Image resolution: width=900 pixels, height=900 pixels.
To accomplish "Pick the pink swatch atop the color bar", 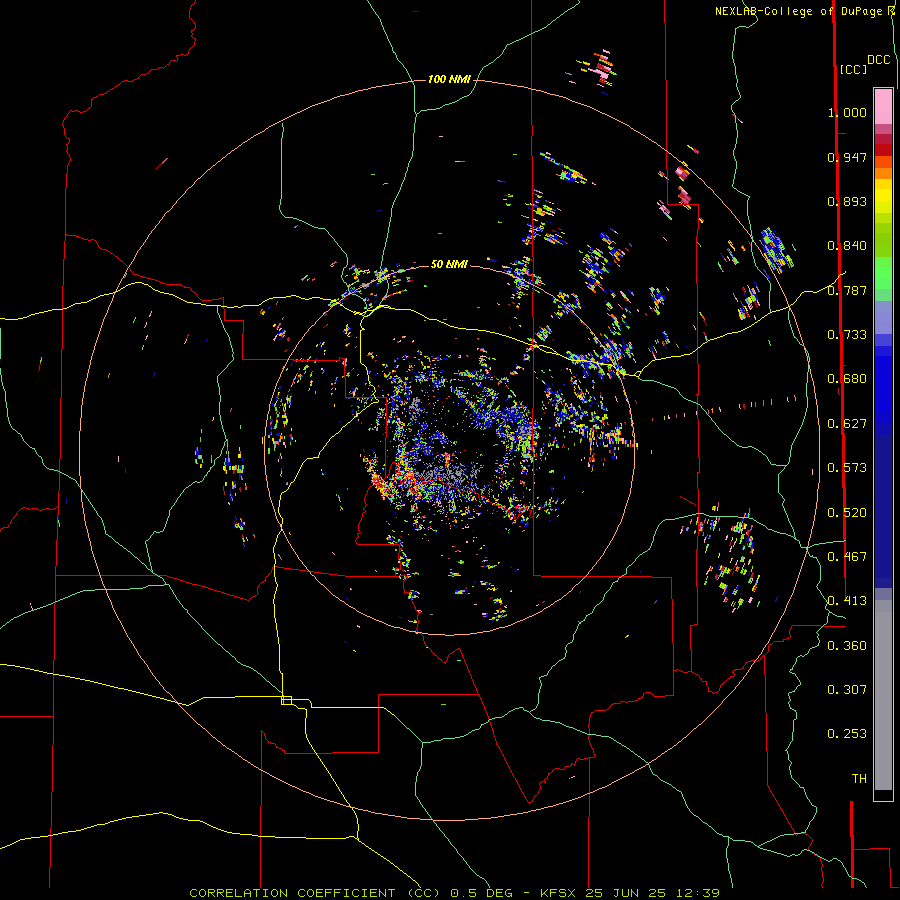I will (x=883, y=106).
